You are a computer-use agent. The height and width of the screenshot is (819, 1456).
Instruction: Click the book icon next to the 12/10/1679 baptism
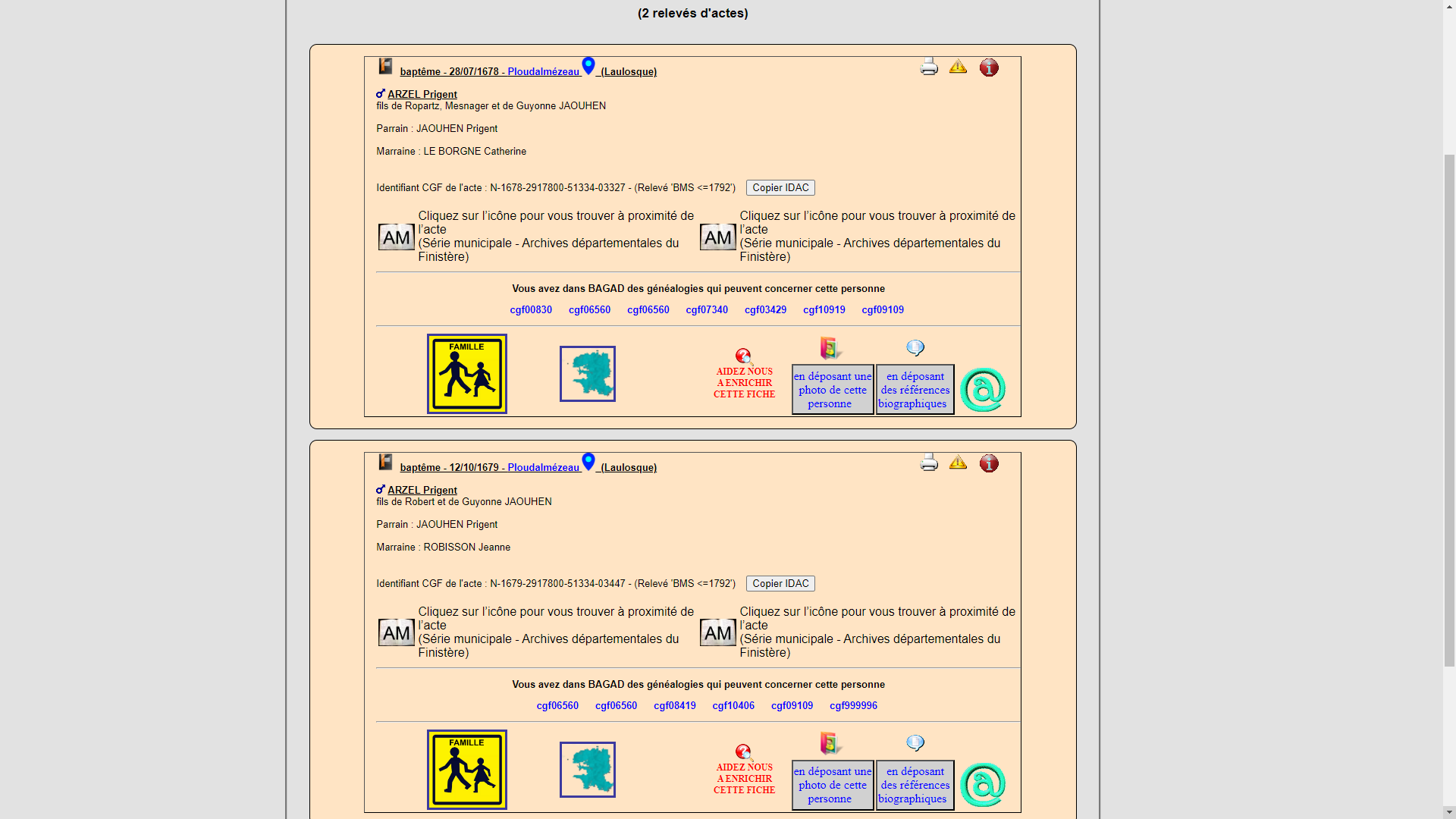(x=386, y=462)
